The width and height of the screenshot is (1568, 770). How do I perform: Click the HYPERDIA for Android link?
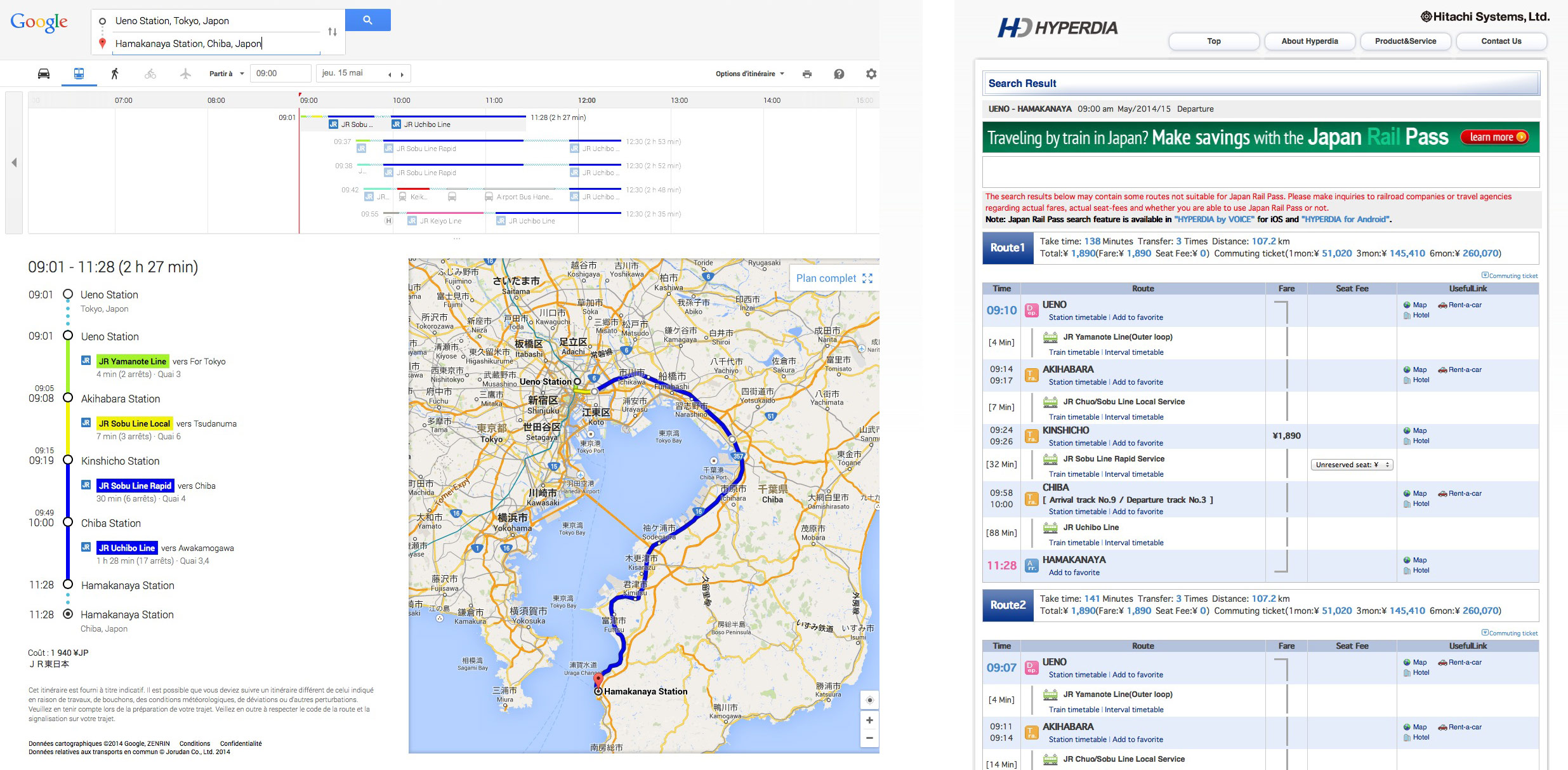(x=1346, y=219)
